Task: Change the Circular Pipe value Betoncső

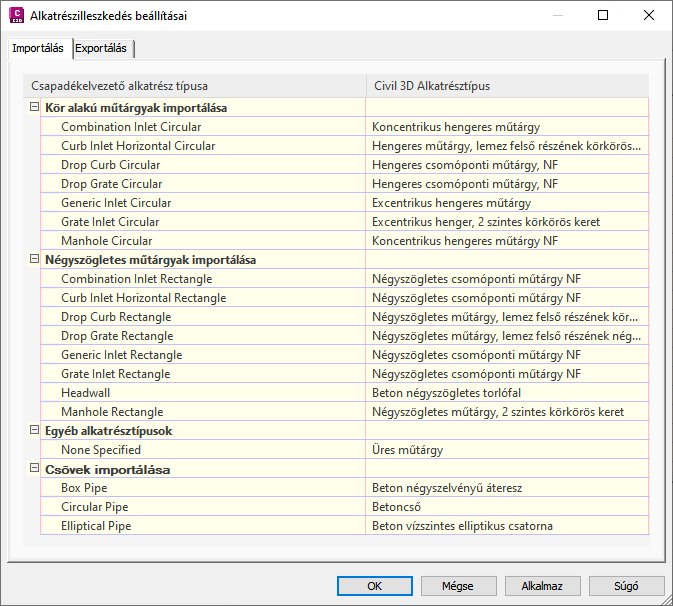Action: click(506, 507)
